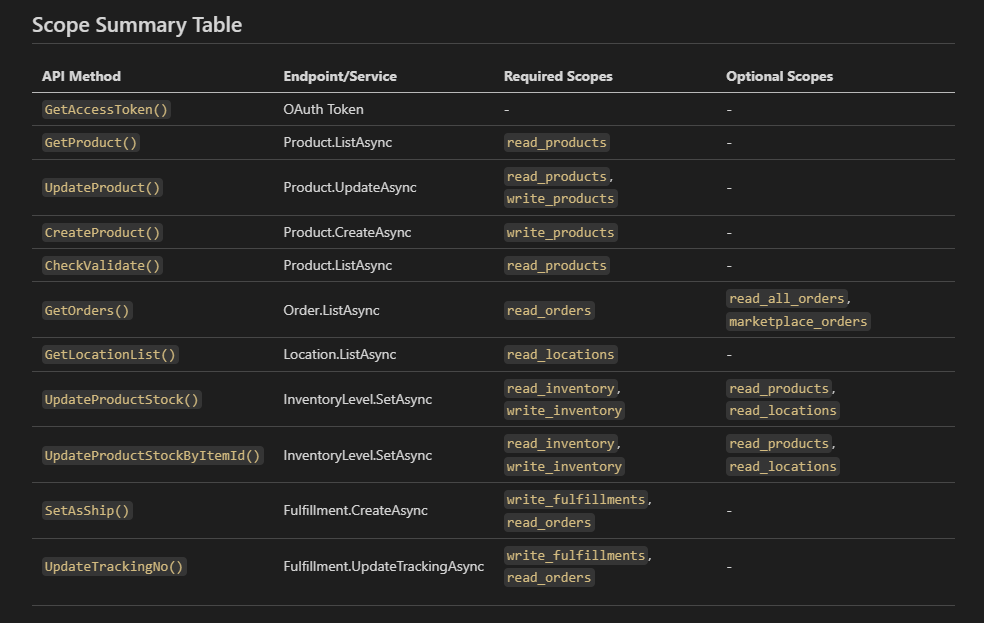Select the Fulfillment.UpdateTrackingAsync endpoint text
The image size is (984, 623).
383,566
